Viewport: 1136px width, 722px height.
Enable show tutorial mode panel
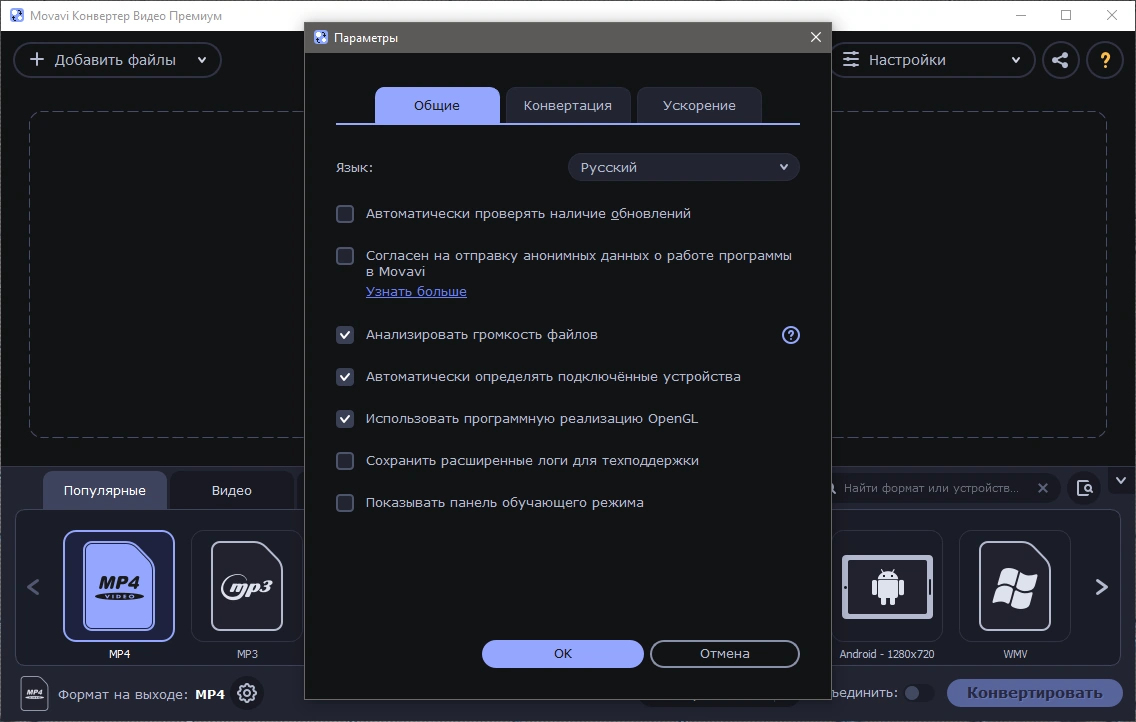(345, 503)
